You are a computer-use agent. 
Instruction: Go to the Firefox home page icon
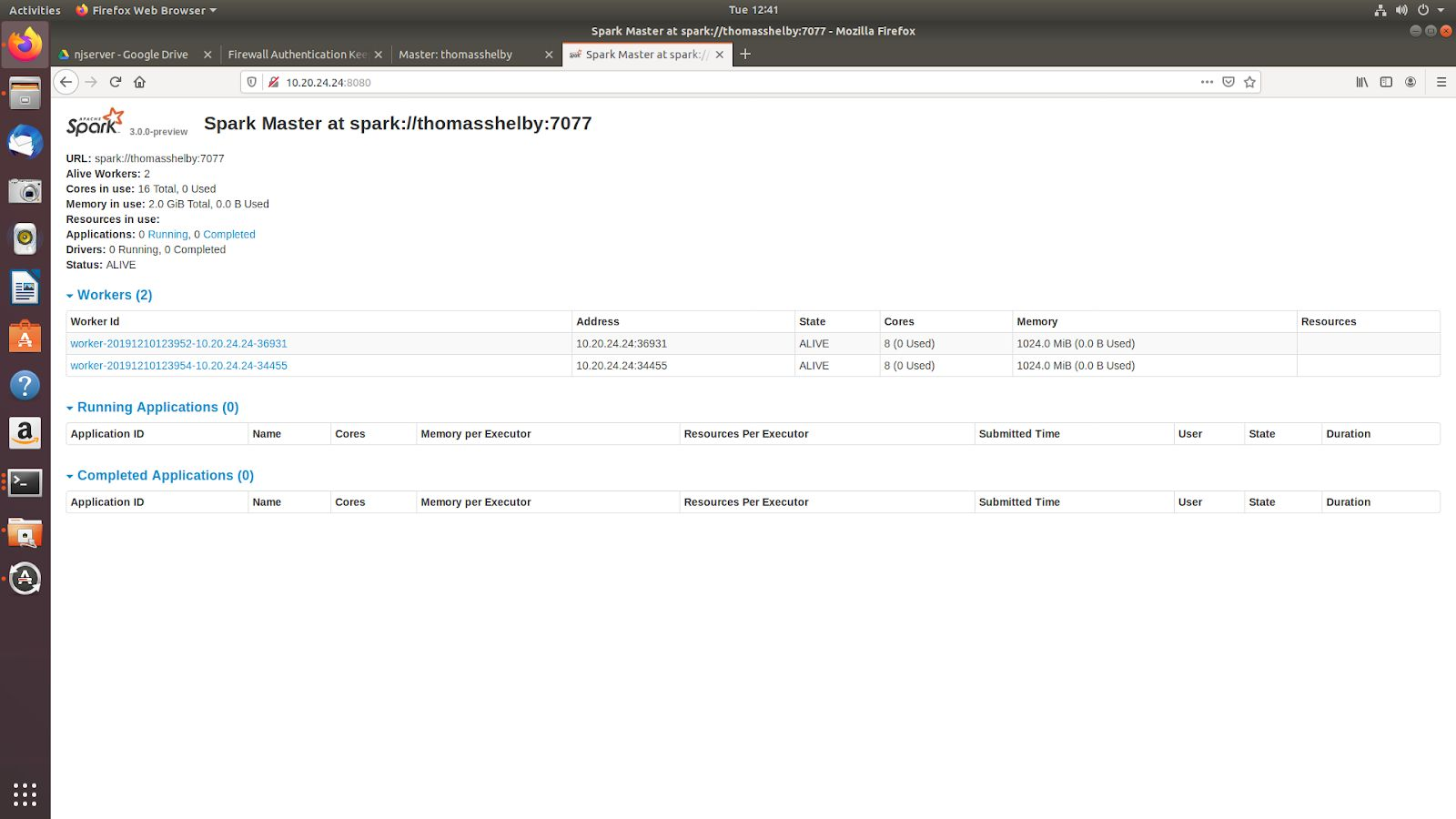coord(140,82)
